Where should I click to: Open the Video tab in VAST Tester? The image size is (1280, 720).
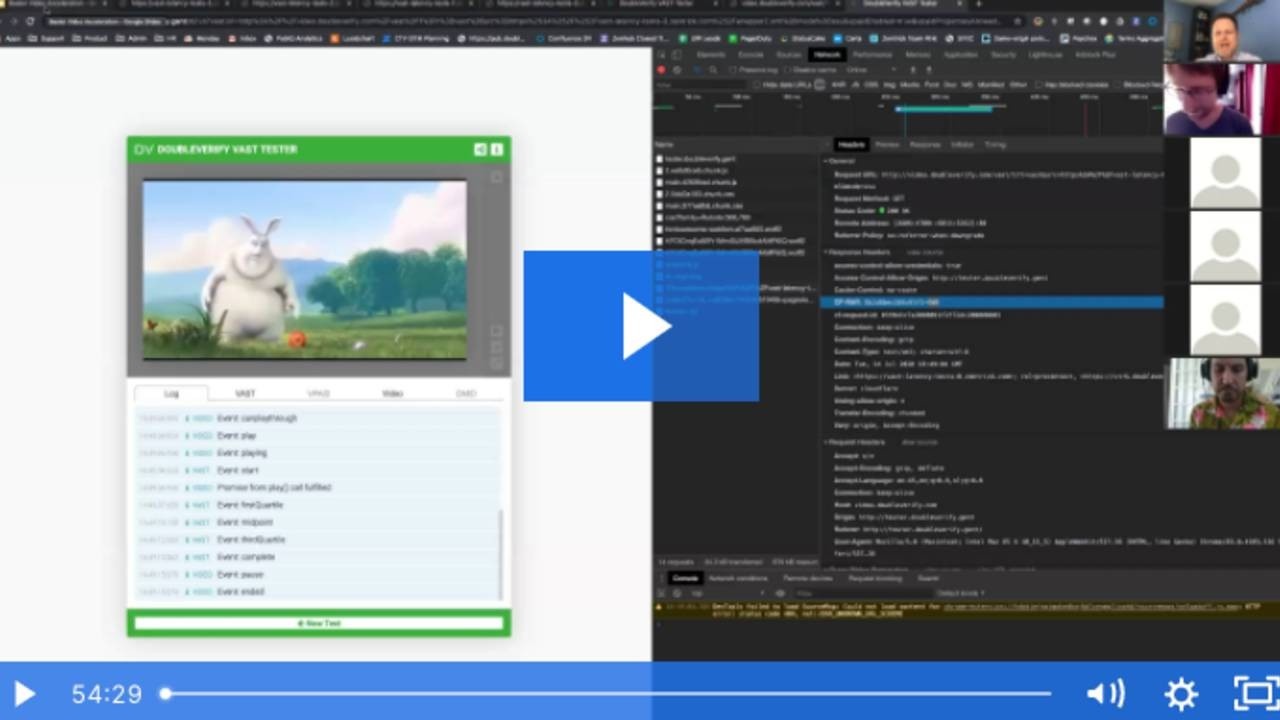392,393
